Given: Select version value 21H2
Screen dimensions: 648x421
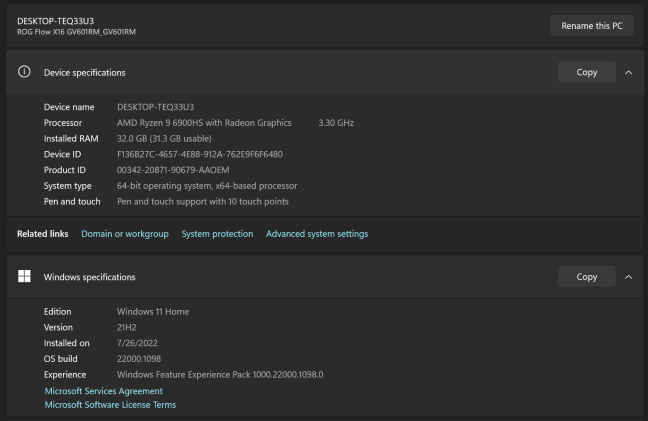Looking at the screenshot, I should [x=126, y=327].
